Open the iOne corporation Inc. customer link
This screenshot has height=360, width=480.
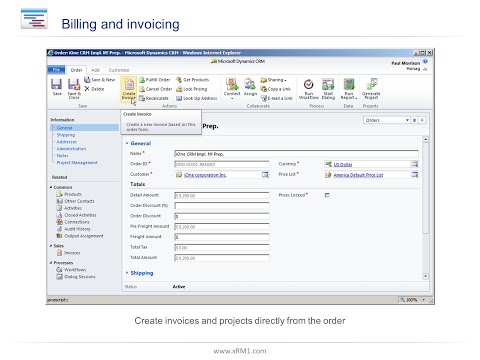click(205, 175)
